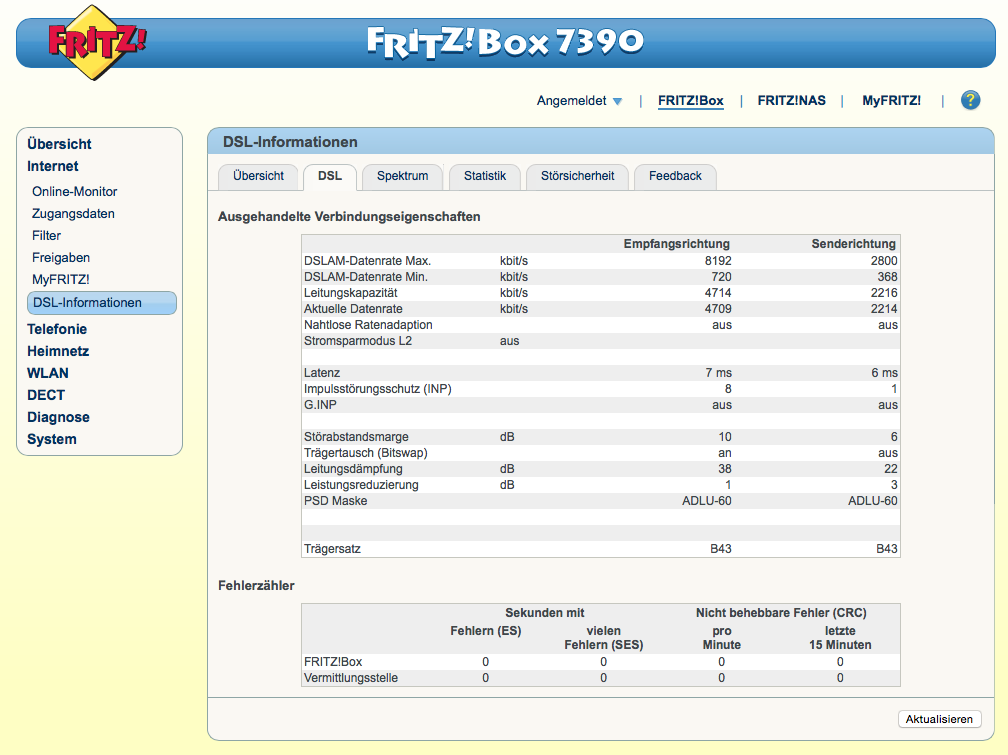The width and height of the screenshot is (1008, 755).
Task: Click the FRITZ! logo icon
Action: (96, 42)
